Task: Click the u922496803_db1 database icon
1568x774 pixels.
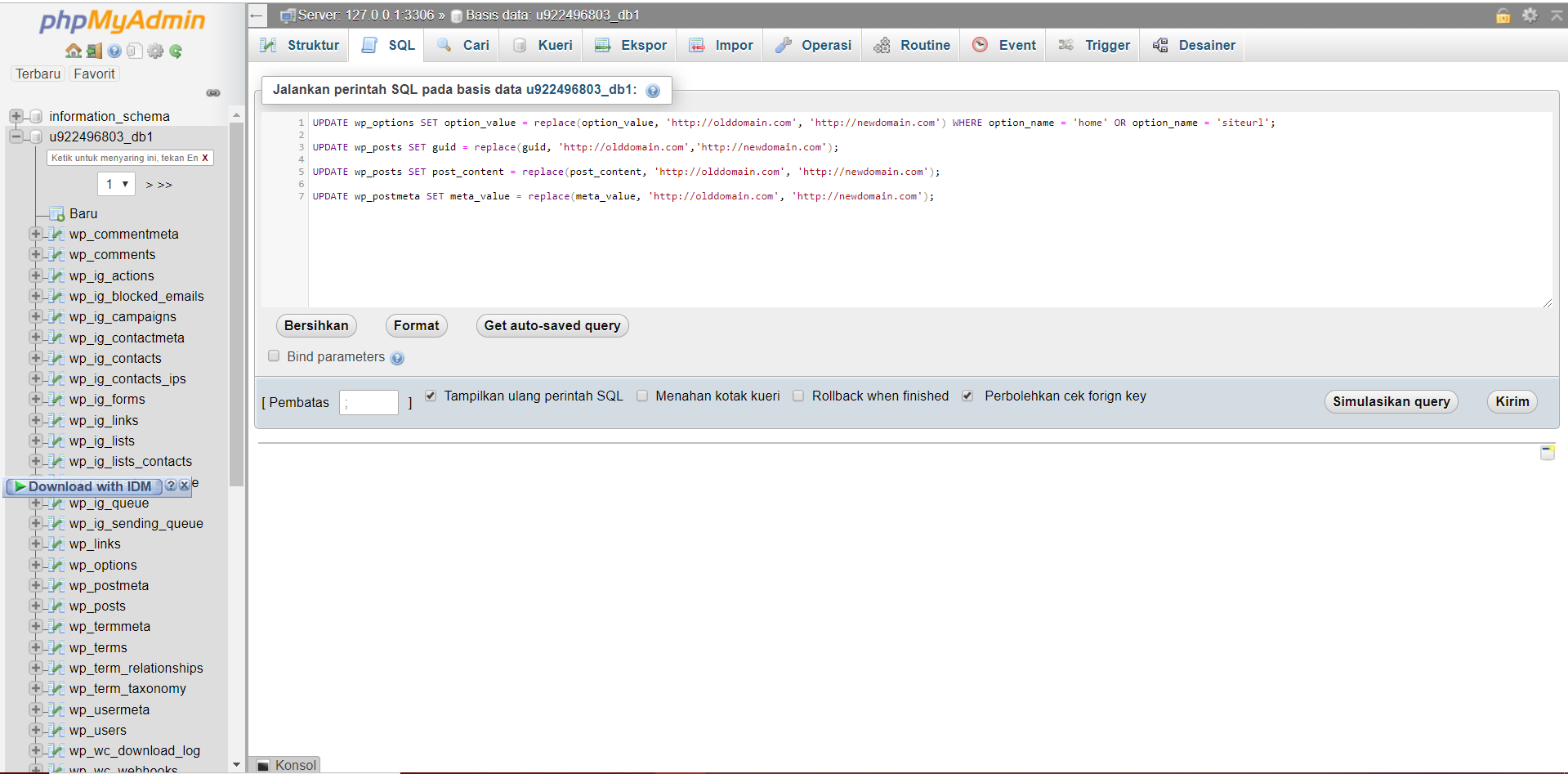Action: 36,136
